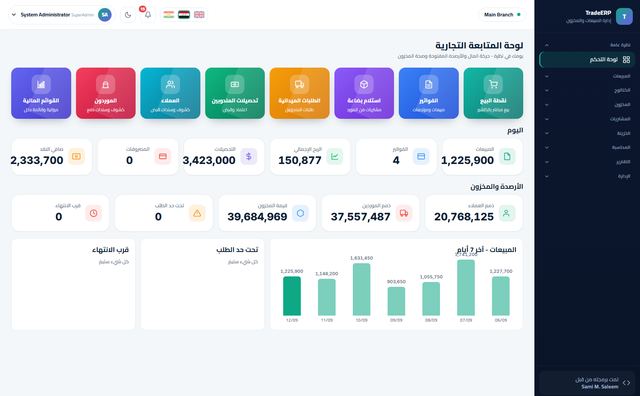
Task: Open the point of sale cart icon
Action: point(493,85)
